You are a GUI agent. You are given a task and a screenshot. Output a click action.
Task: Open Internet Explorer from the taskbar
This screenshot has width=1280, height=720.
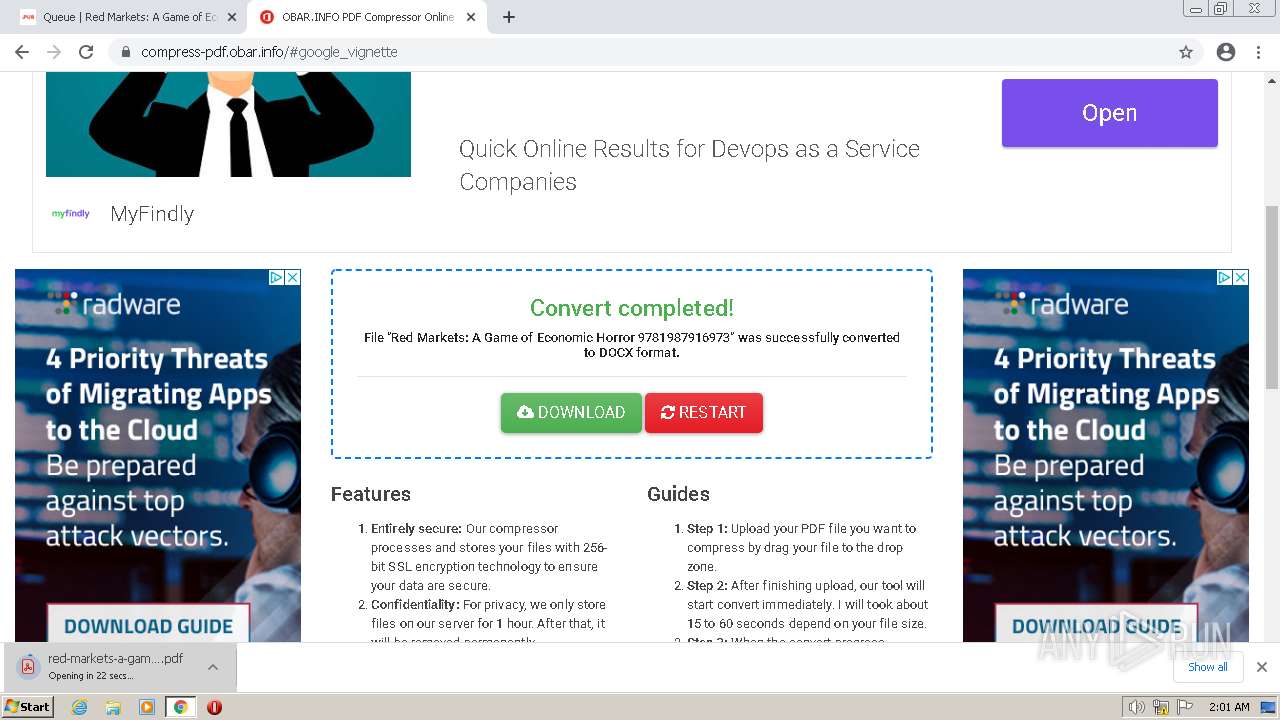(80, 706)
